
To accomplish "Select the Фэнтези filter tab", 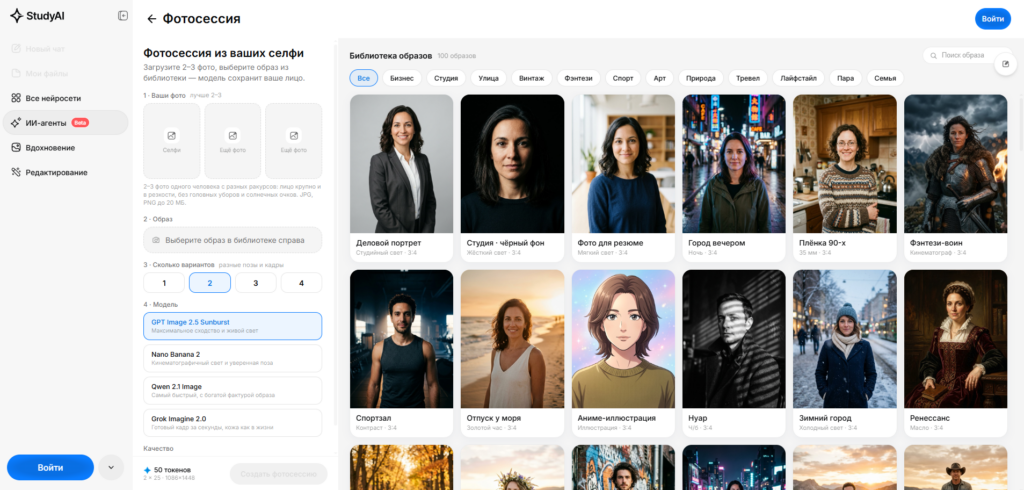I will [579, 78].
